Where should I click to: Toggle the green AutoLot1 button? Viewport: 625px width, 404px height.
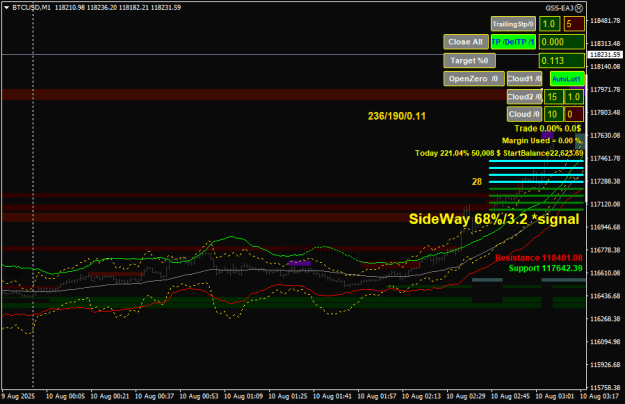coord(567,79)
